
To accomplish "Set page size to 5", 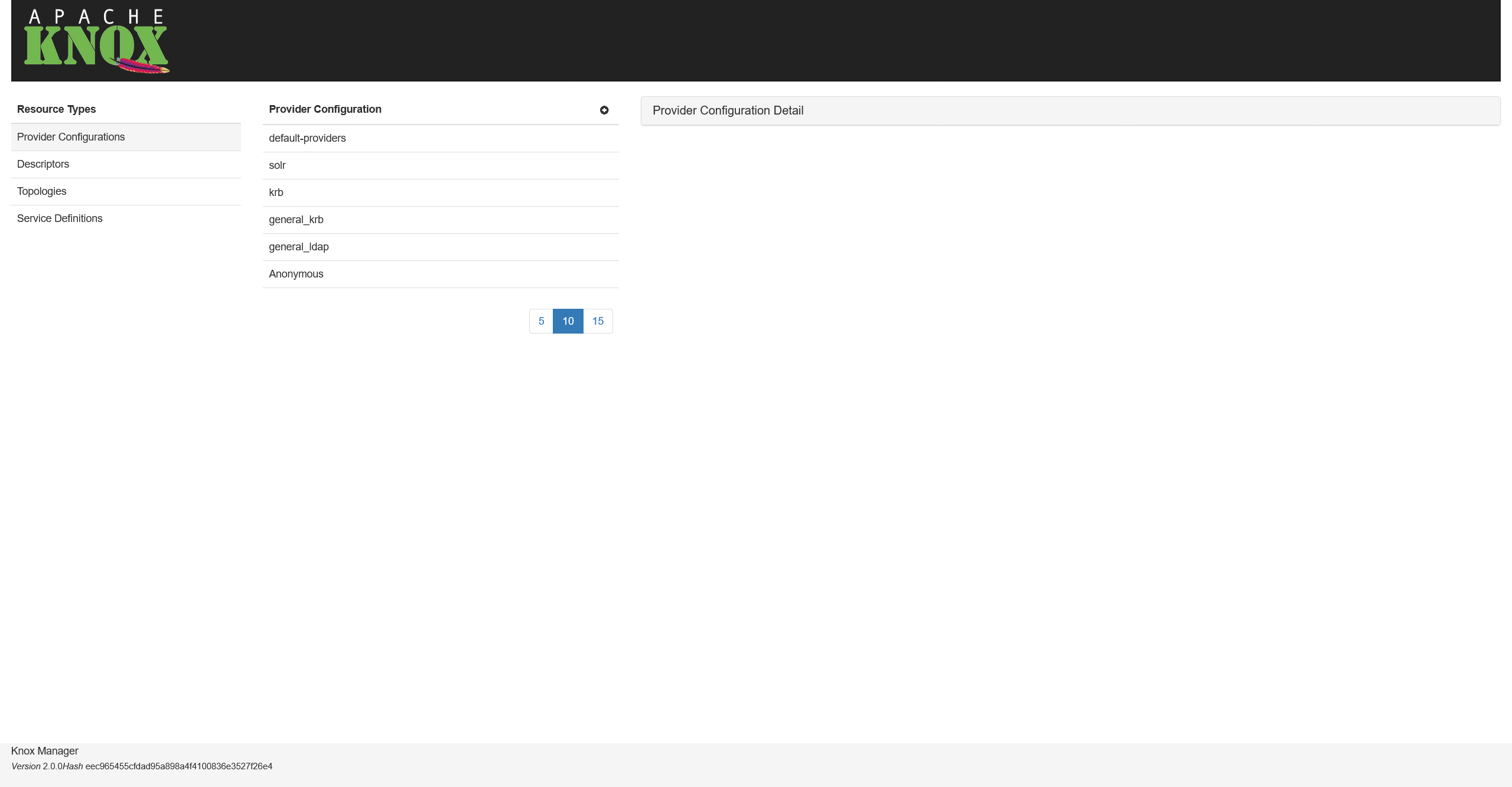I will pos(541,321).
